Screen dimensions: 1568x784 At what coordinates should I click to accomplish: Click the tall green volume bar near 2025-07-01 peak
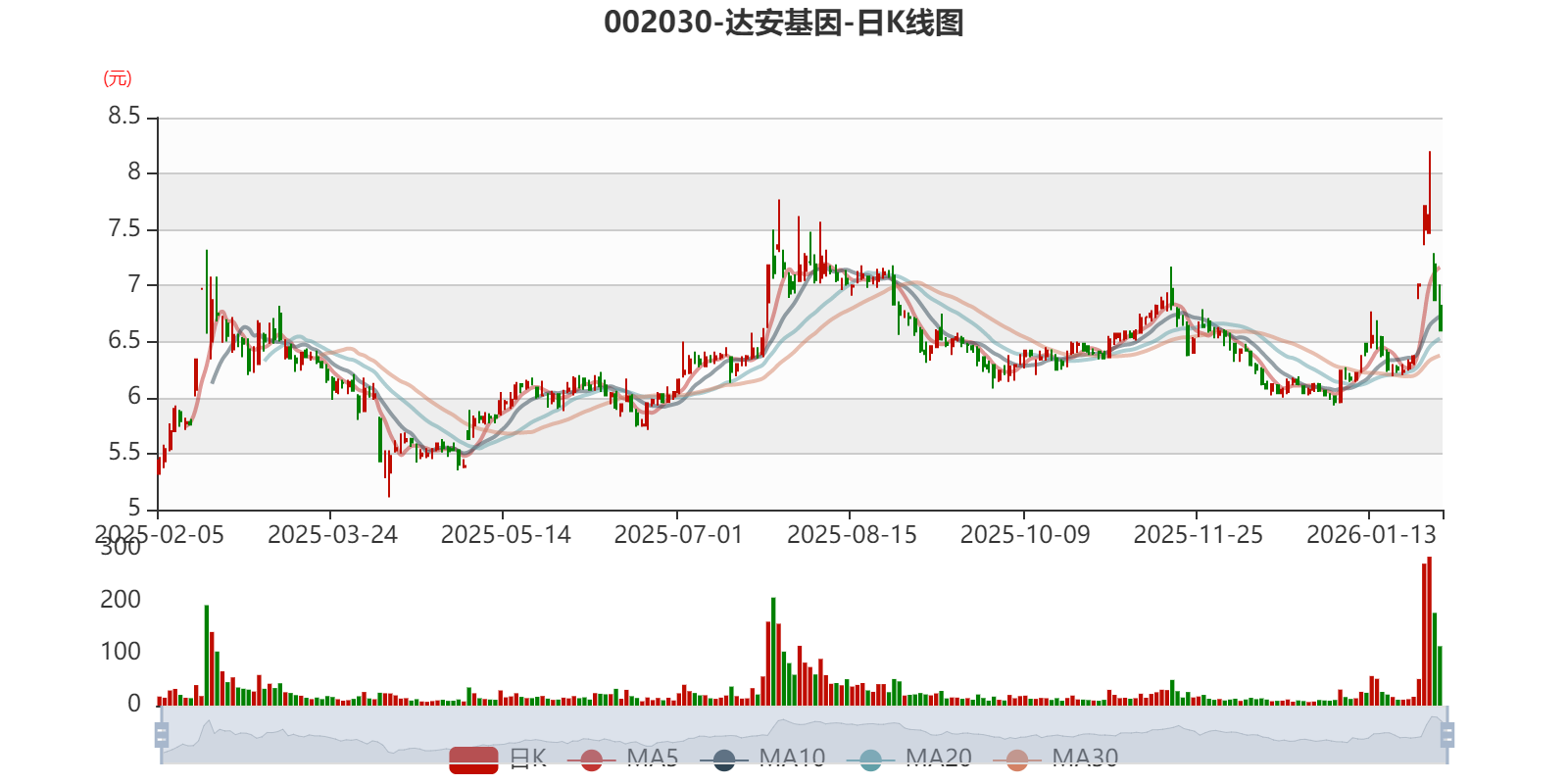[x=773, y=652]
